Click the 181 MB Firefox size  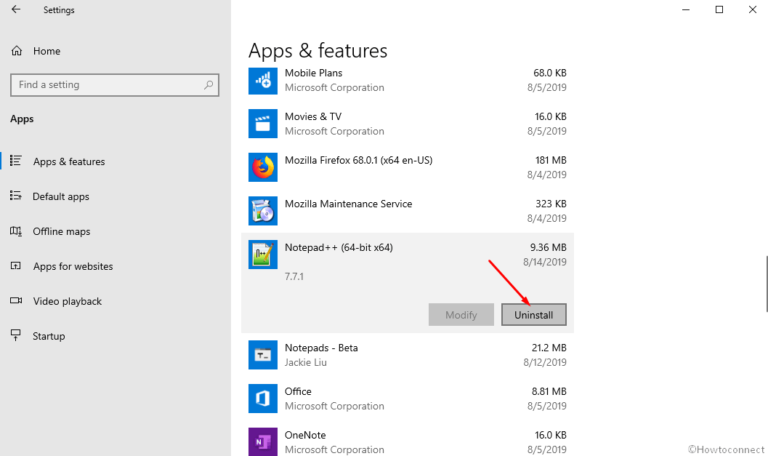pos(551,160)
